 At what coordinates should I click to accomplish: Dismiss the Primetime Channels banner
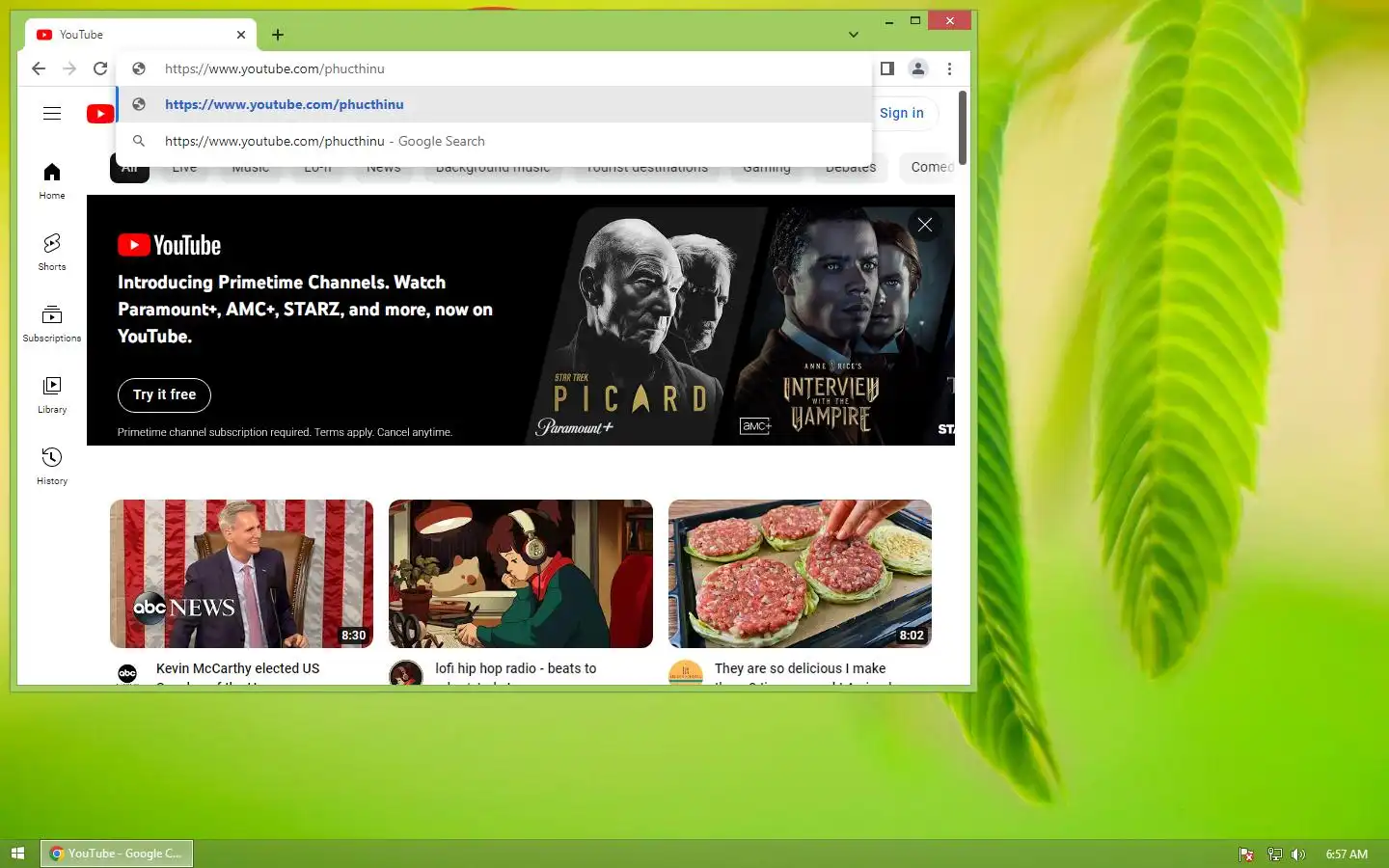pyautogui.click(x=925, y=225)
